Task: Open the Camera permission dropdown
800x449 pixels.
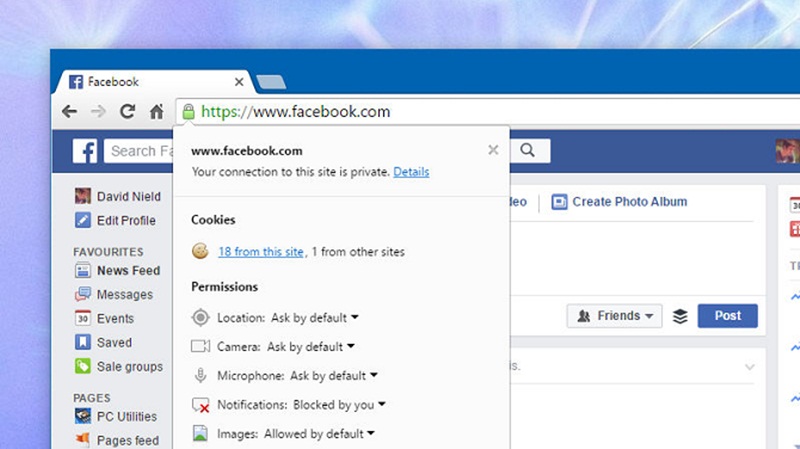Action: tap(311, 347)
